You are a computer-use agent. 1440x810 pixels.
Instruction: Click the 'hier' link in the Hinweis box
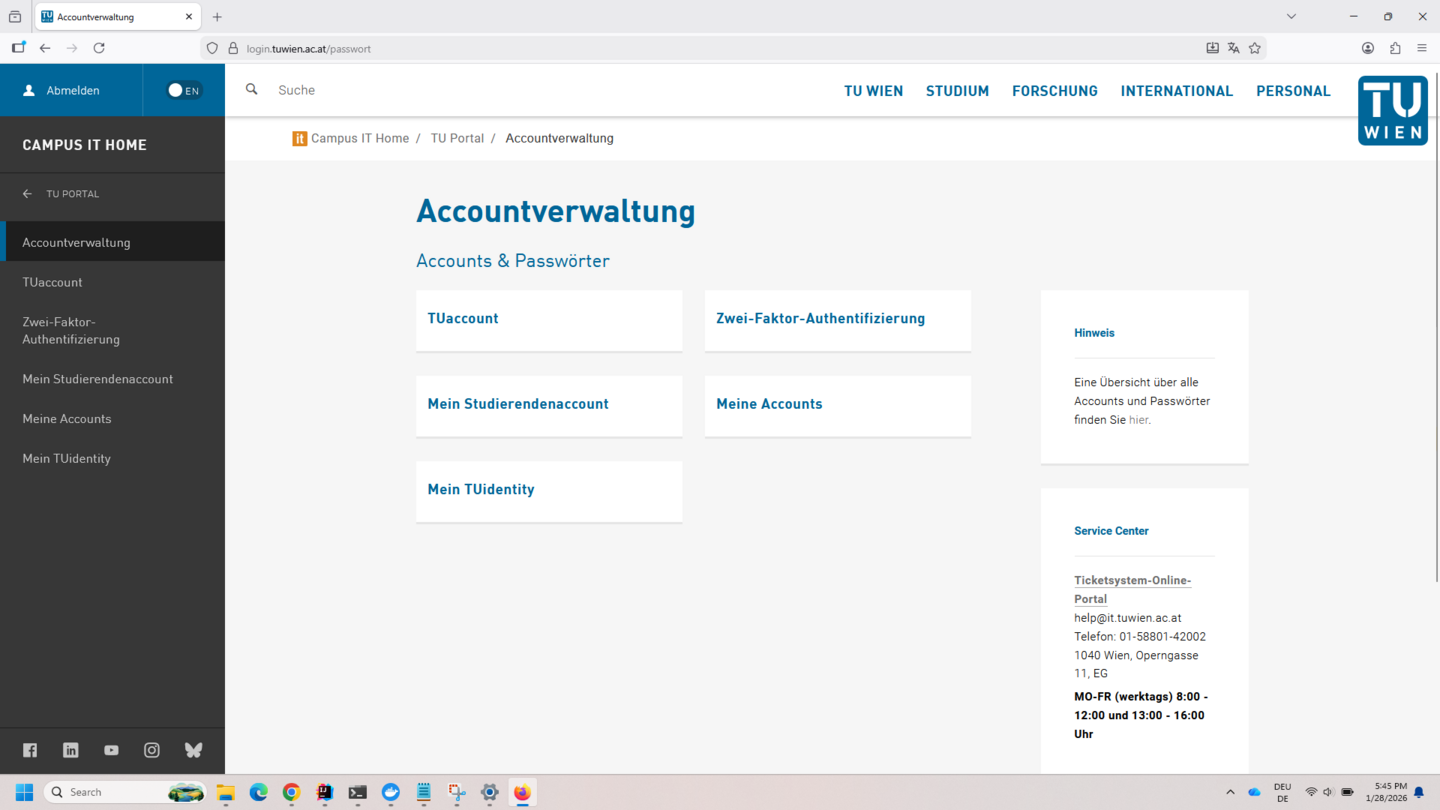[1138, 419]
